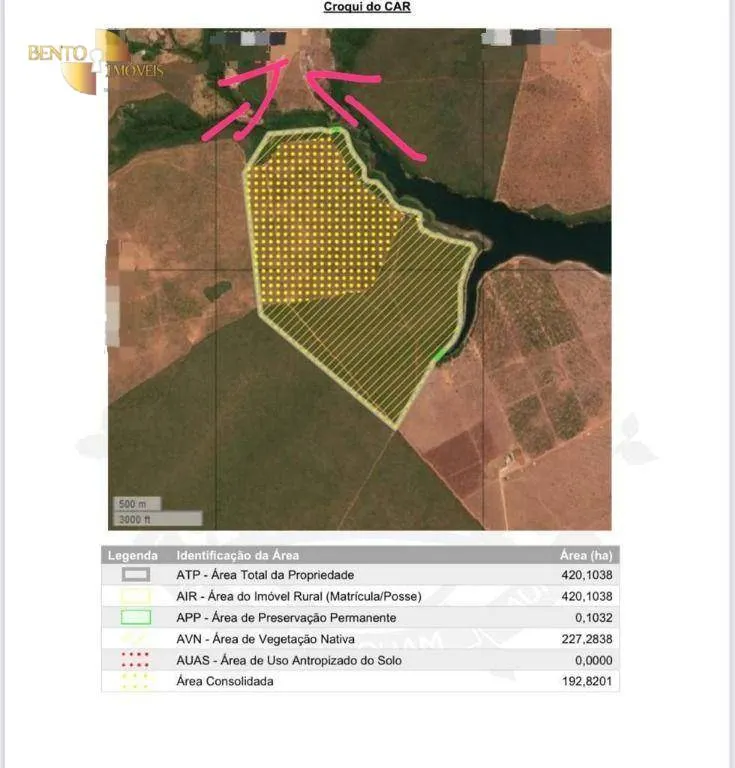735x768 pixels.
Task: Click the AUAS red dots legend symbol
Action: 136,660
